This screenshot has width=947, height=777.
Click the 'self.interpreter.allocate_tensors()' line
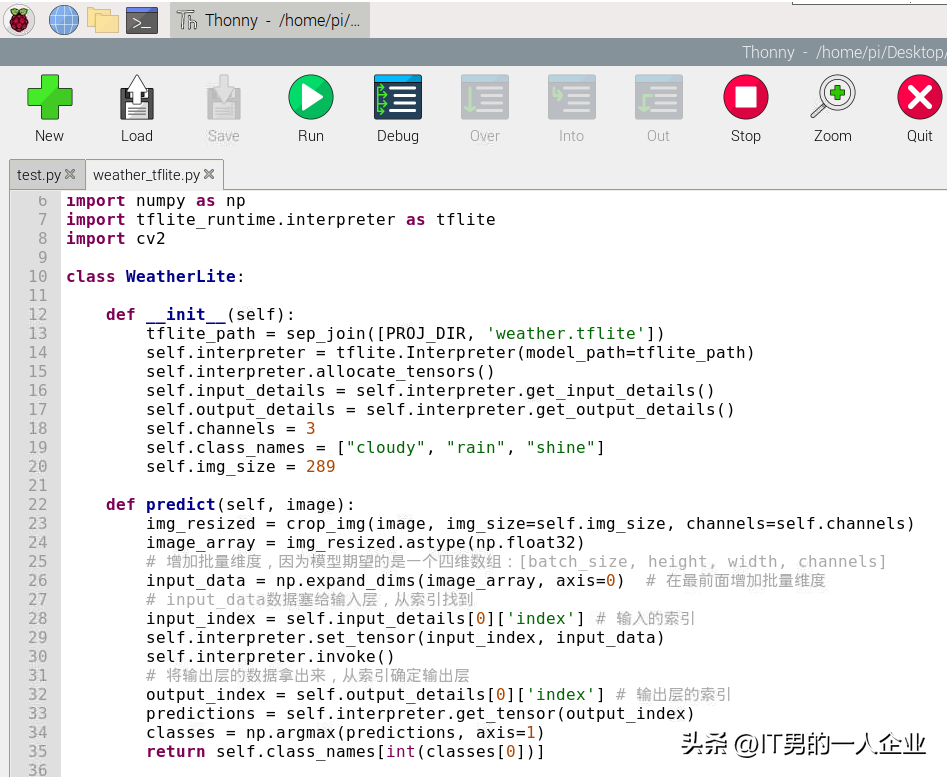tap(320, 371)
